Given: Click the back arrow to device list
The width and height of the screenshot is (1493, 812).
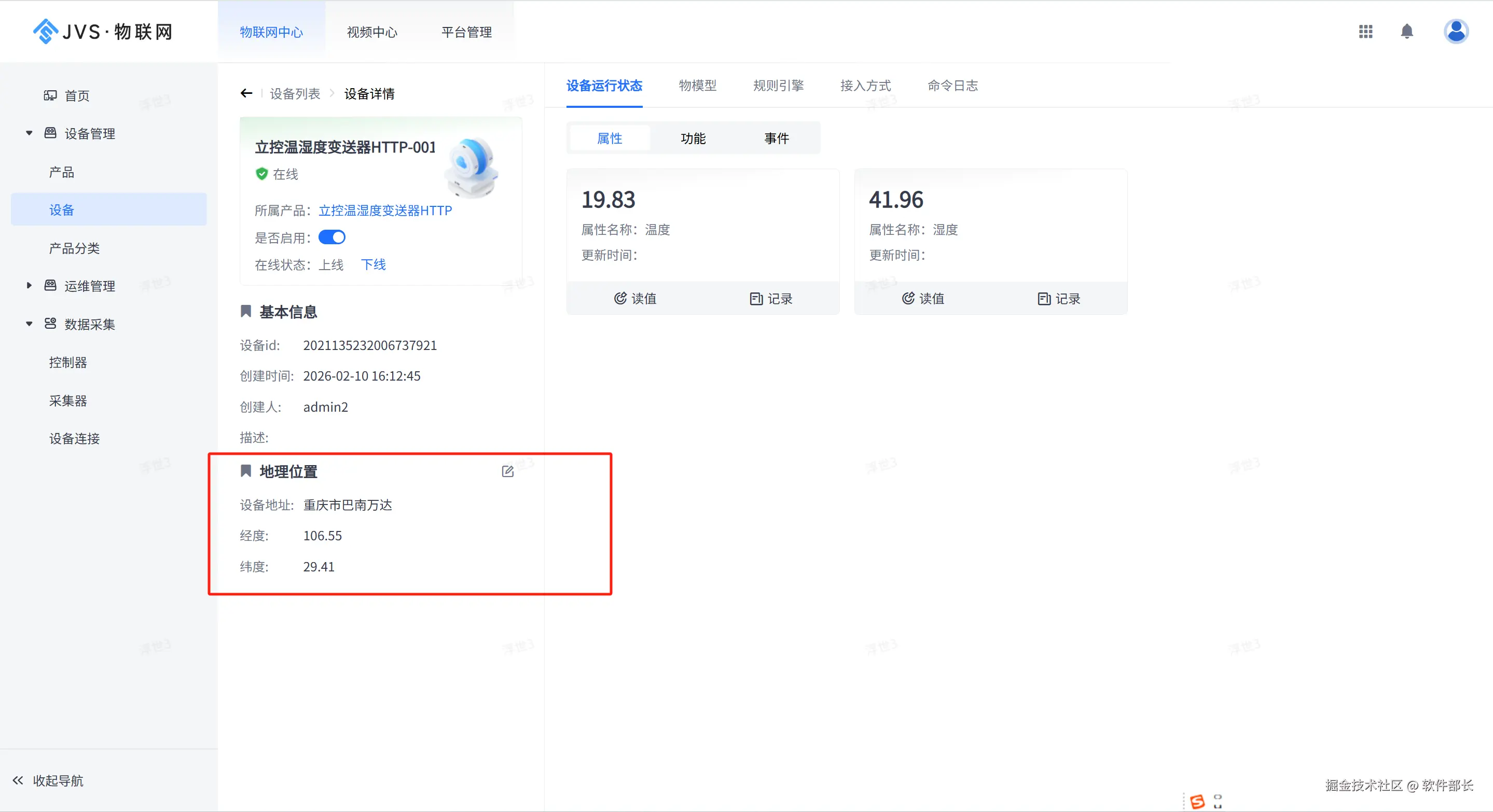Looking at the screenshot, I should coord(246,93).
